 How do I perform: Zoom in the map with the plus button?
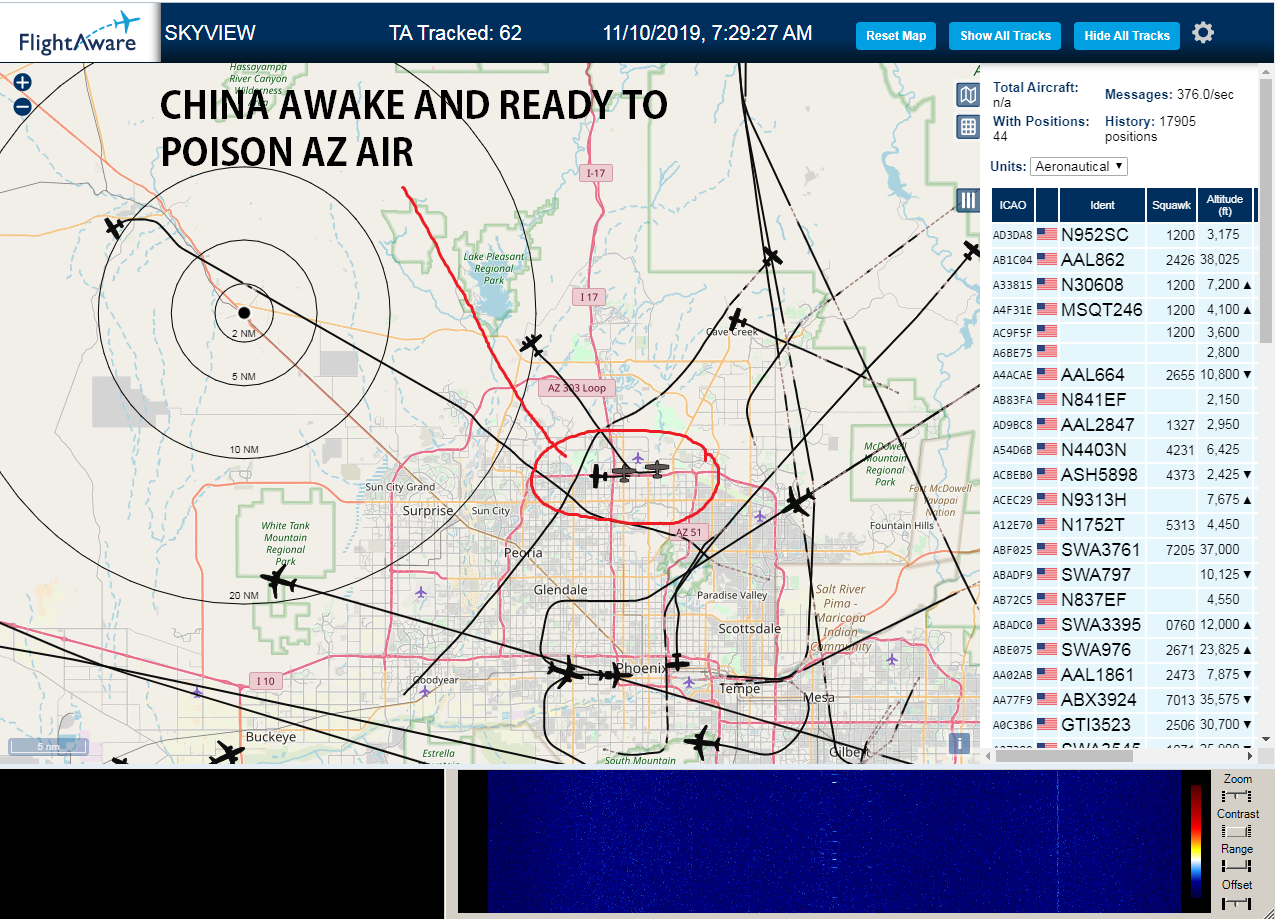coord(22,83)
